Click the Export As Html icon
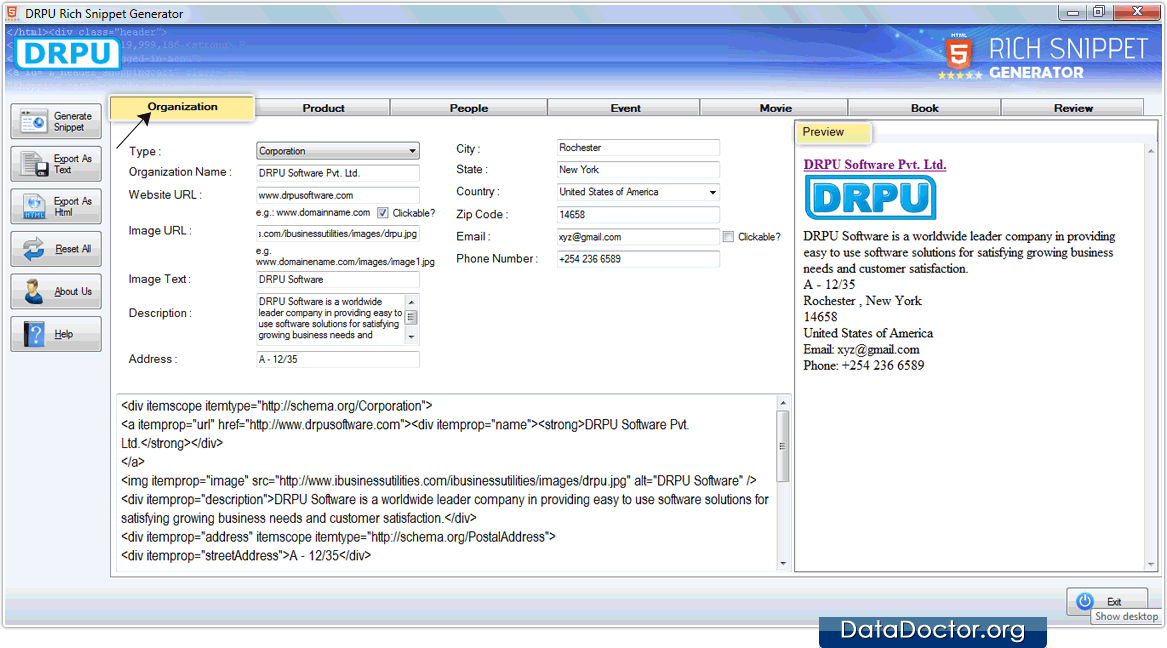The width and height of the screenshot is (1167, 648). pos(34,206)
